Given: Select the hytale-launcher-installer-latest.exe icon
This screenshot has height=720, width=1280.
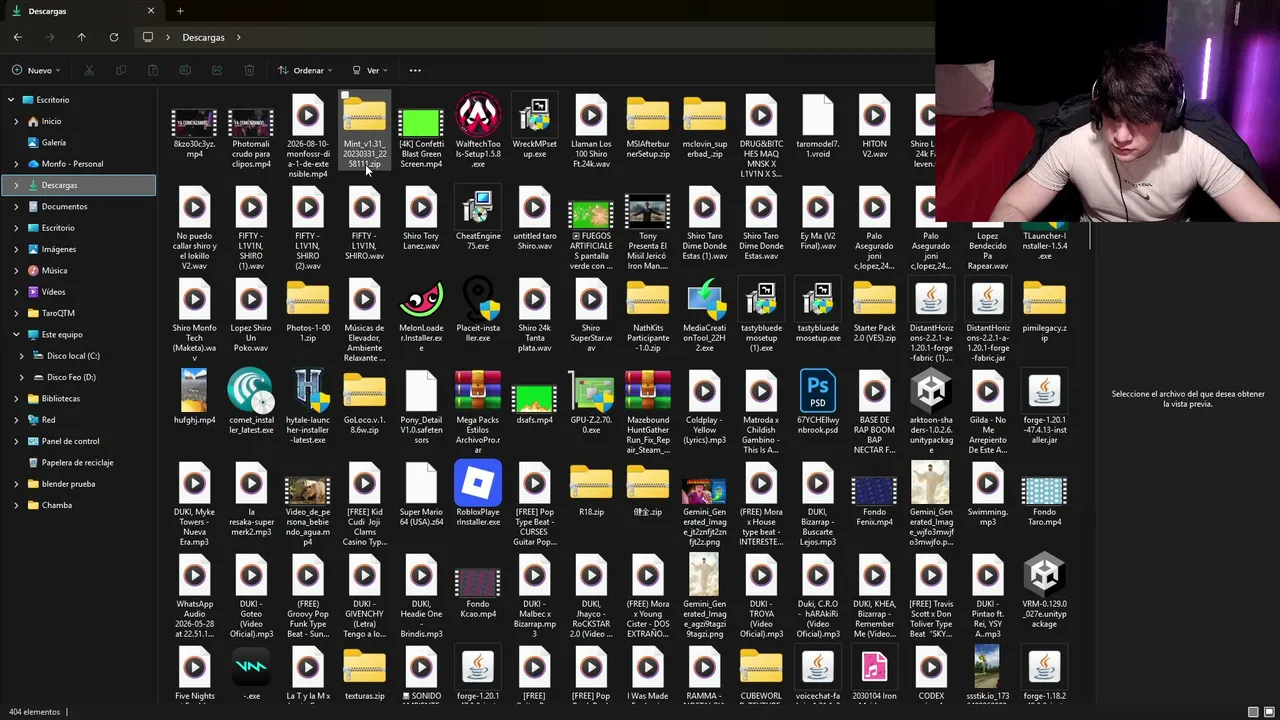Looking at the screenshot, I should (308, 391).
